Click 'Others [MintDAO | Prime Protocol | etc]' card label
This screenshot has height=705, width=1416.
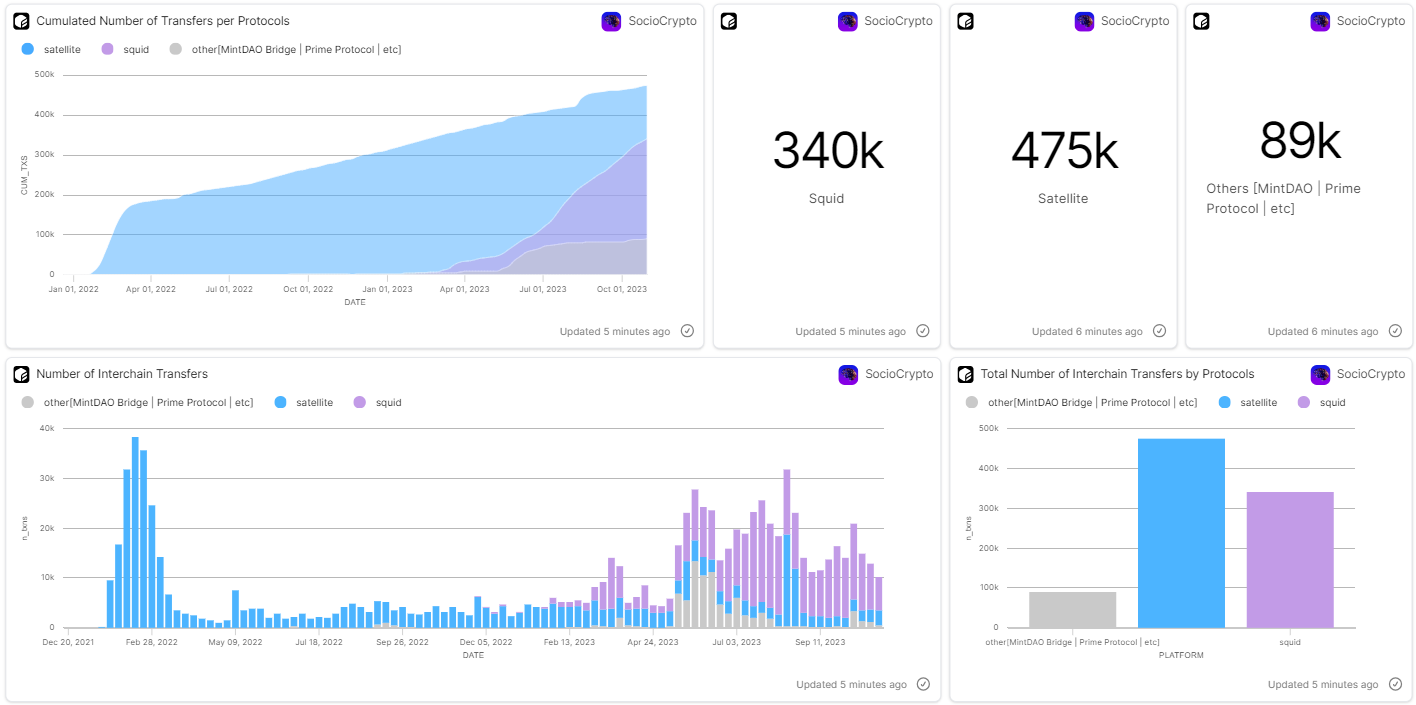click(1283, 198)
